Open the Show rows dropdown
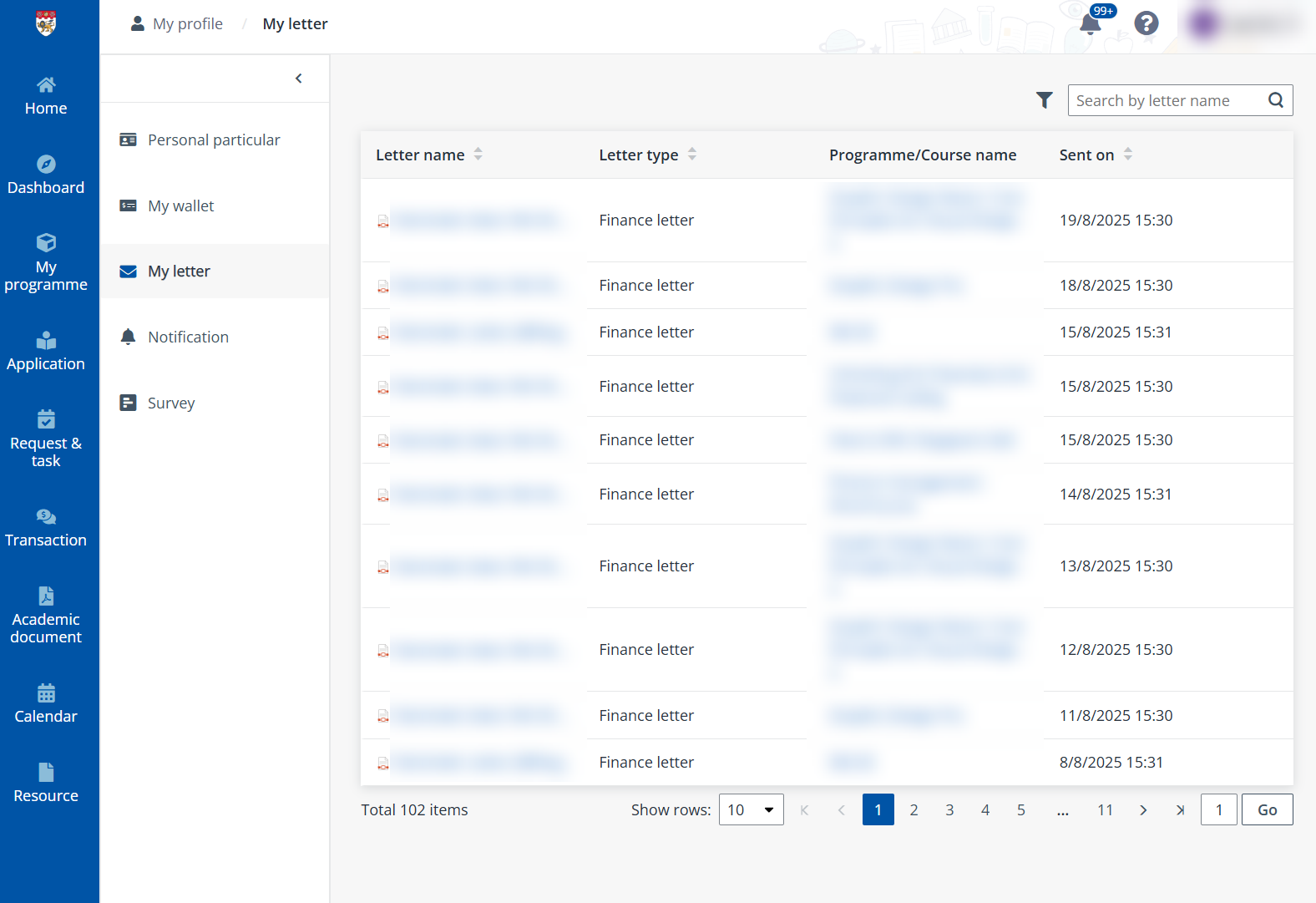The width and height of the screenshot is (1316, 903). 751,809
